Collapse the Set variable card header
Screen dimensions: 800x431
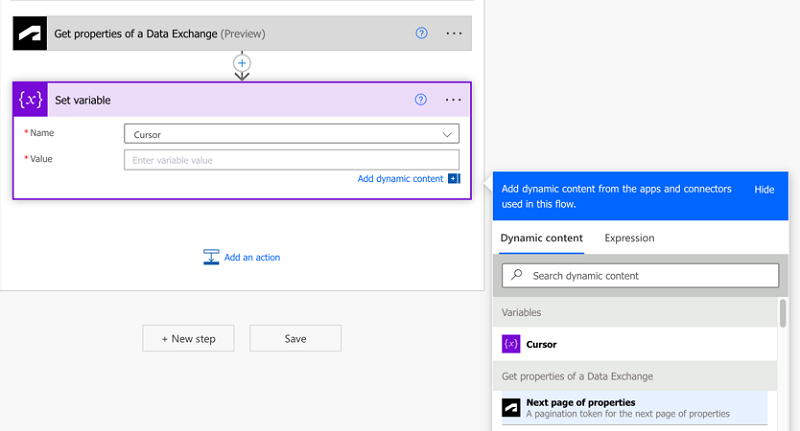(x=230, y=100)
